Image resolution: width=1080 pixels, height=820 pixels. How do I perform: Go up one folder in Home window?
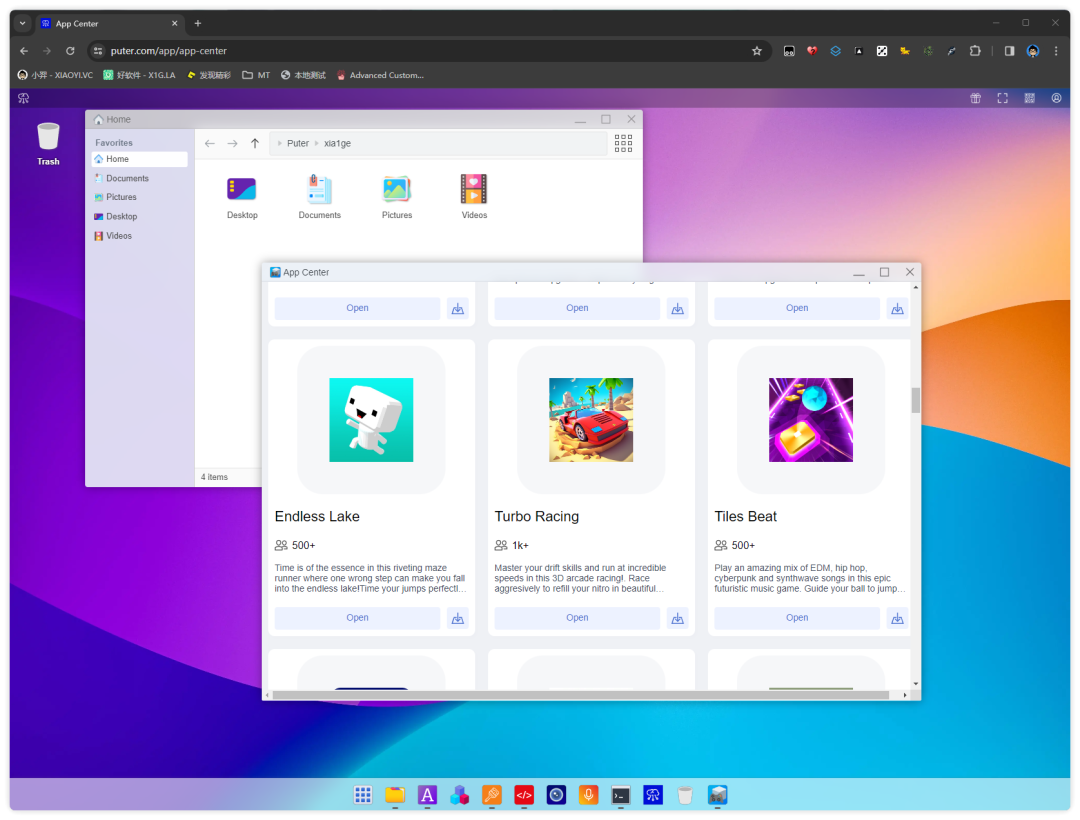255,143
